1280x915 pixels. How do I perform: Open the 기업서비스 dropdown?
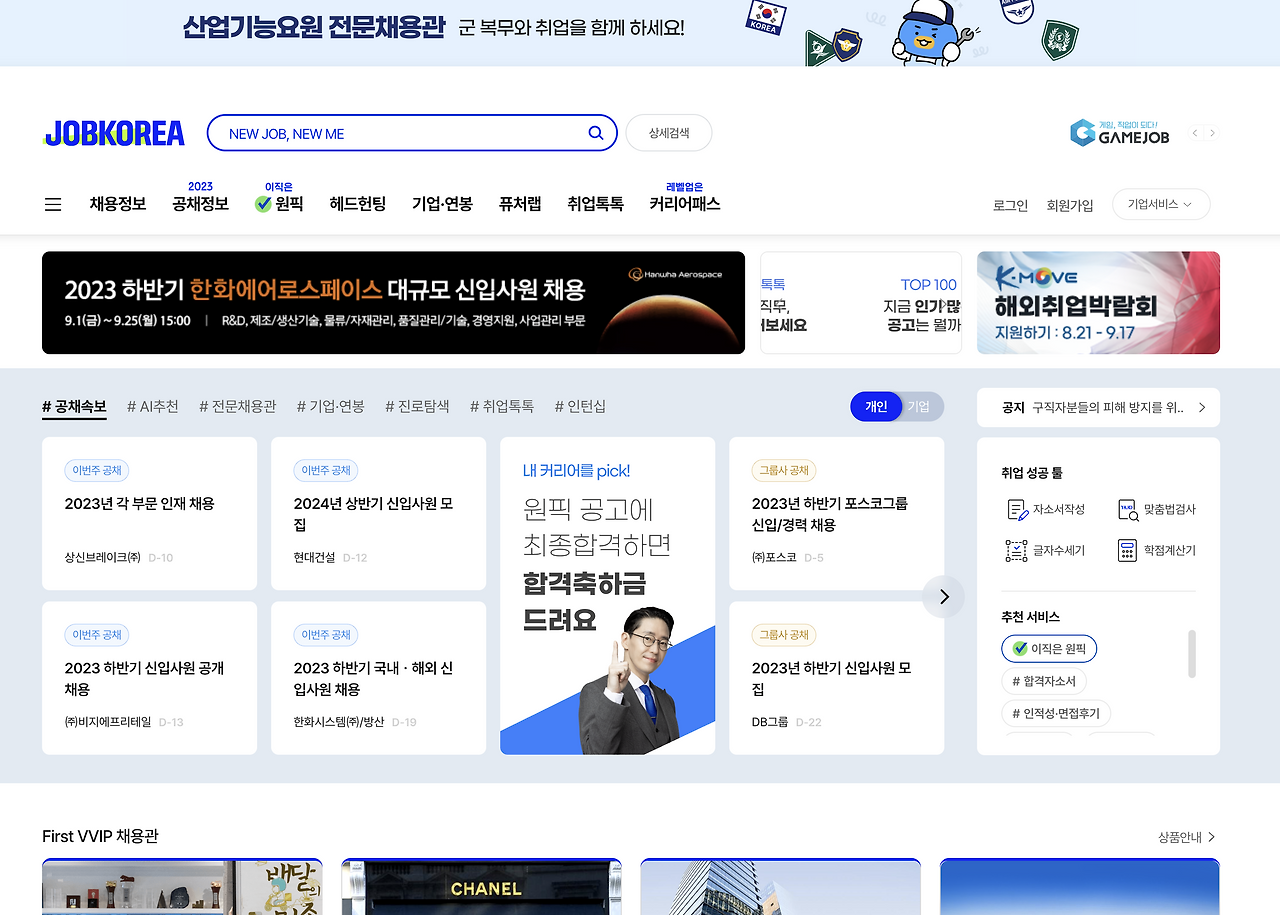[x=1160, y=203]
